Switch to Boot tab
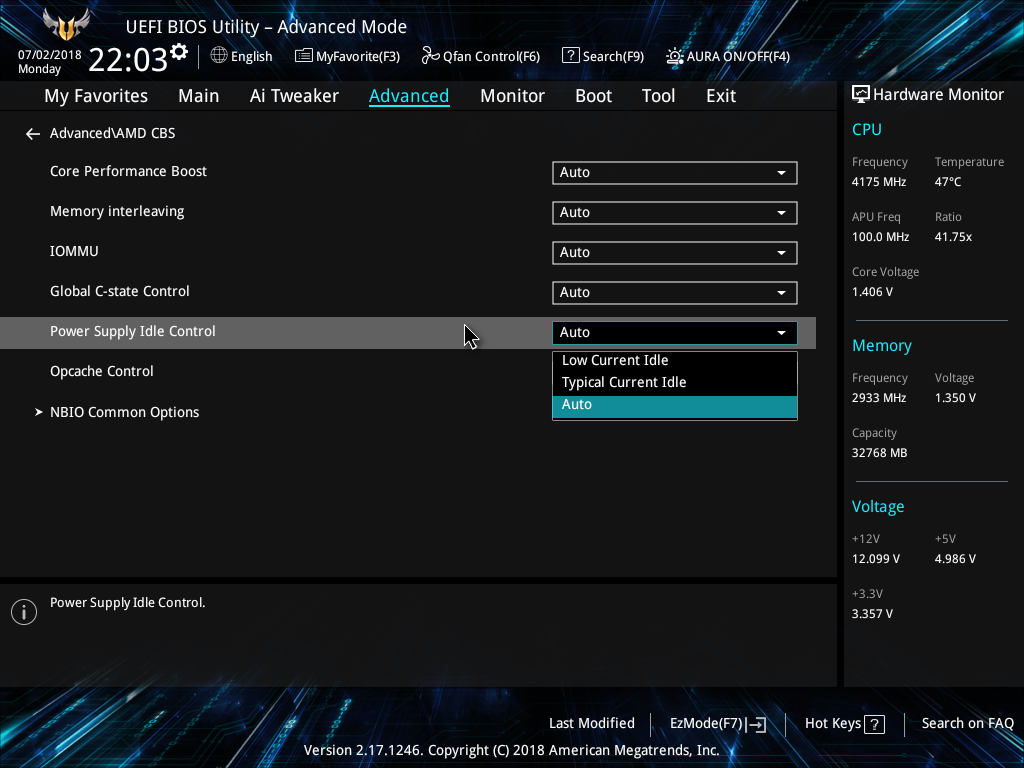This screenshot has width=1024, height=768. [593, 96]
